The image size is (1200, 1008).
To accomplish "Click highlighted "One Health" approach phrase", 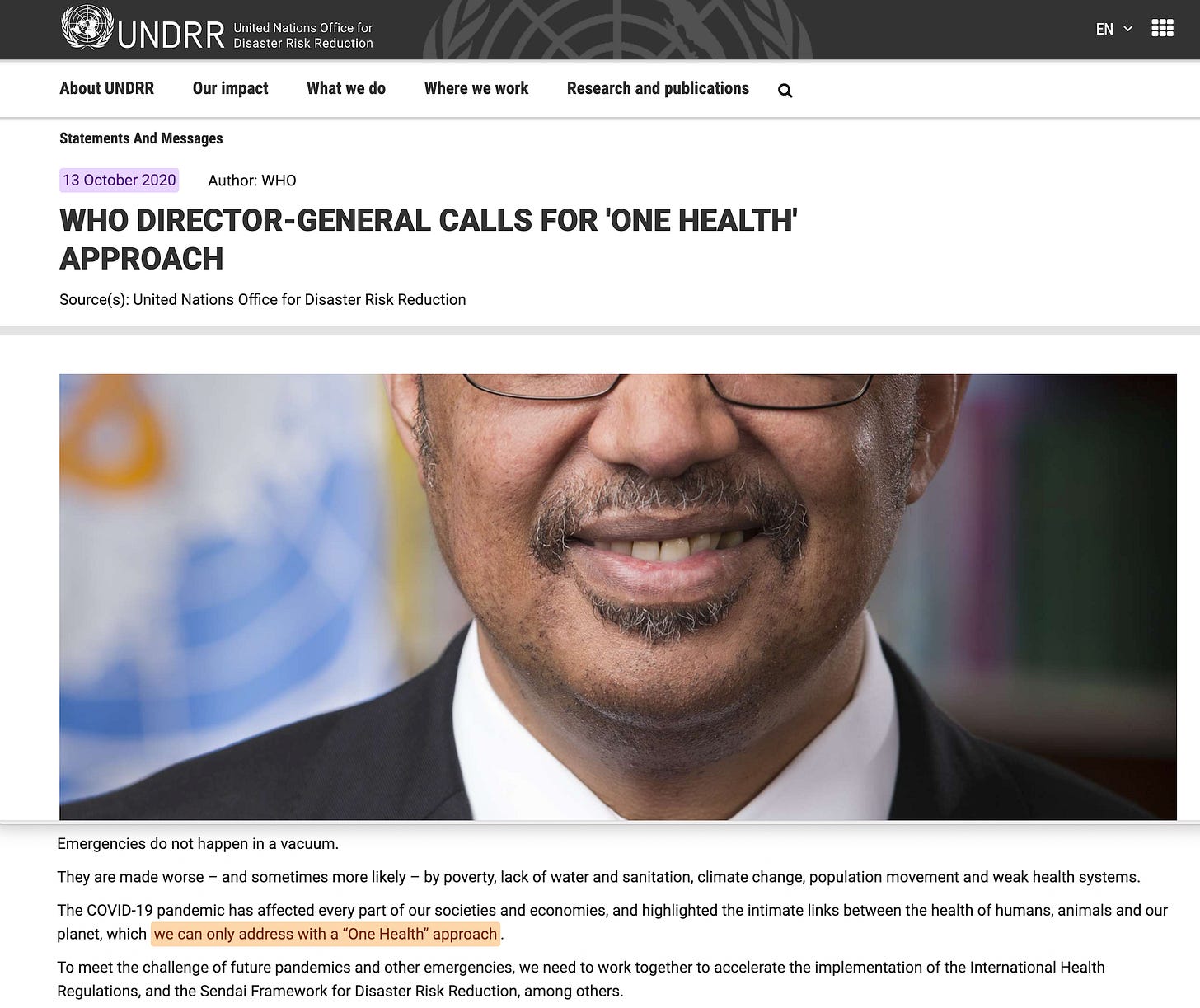I will pyautogui.click(x=326, y=934).
